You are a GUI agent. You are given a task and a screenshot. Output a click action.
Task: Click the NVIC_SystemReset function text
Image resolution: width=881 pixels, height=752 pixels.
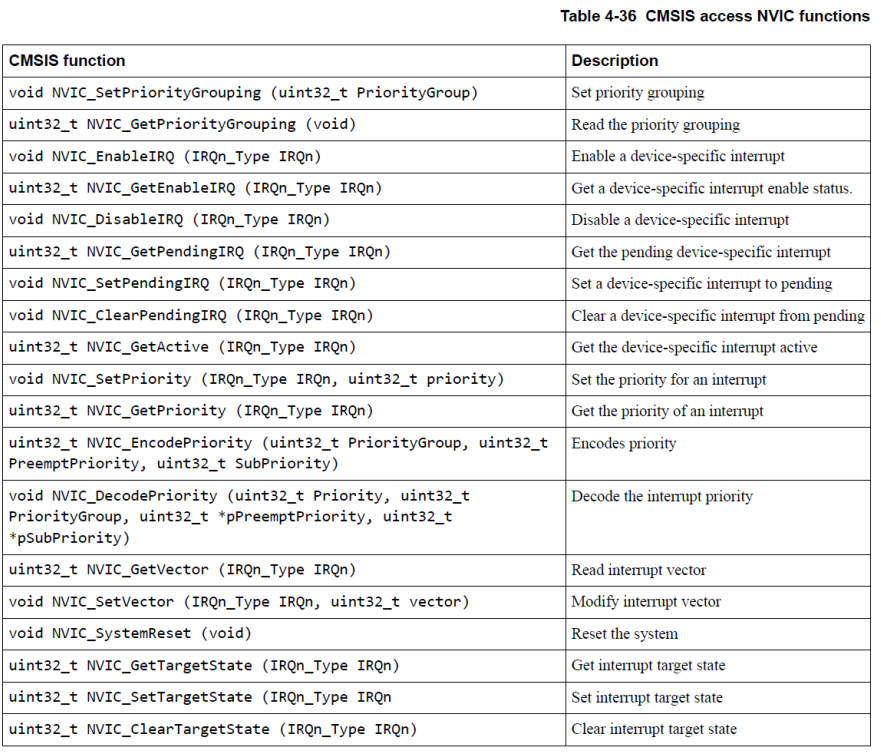(x=130, y=634)
